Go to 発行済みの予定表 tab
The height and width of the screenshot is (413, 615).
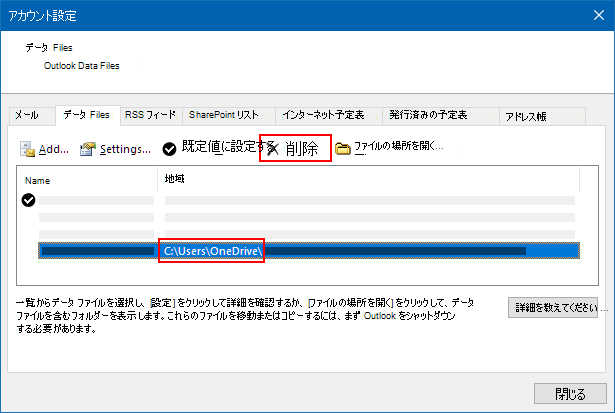pyautogui.click(x=441, y=115)
